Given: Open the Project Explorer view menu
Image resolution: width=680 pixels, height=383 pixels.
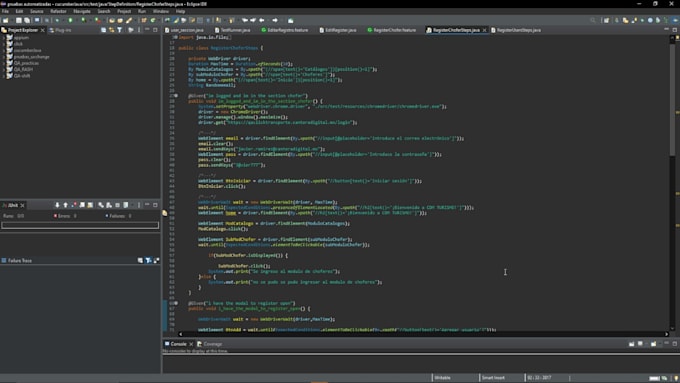Looking at the screenshot, I should tap(139, 30).
